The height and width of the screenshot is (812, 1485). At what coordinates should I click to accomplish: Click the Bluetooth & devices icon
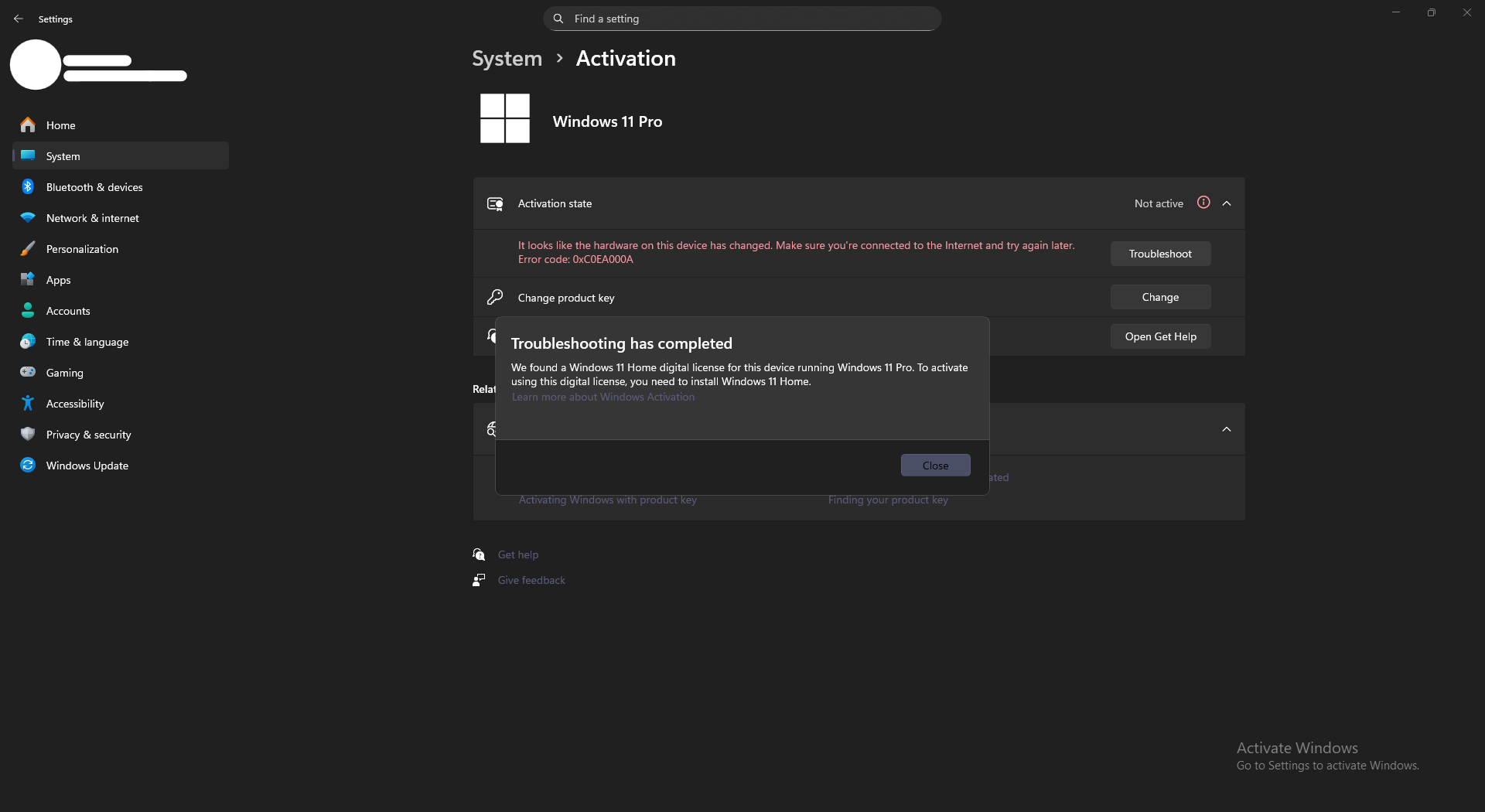(28, 186)
